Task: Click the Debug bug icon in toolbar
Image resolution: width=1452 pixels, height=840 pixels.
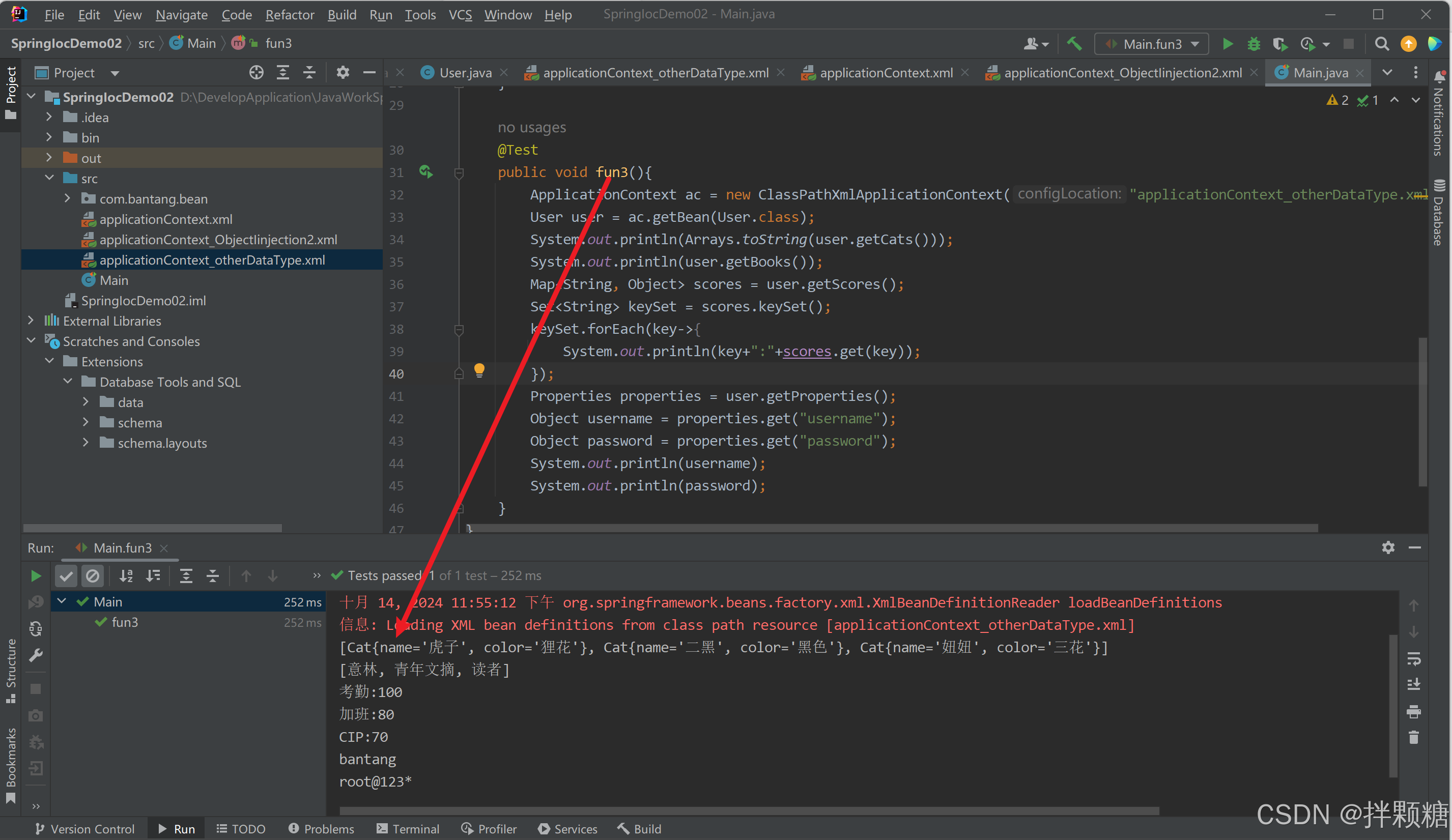Action: [x=1253, y=44]
